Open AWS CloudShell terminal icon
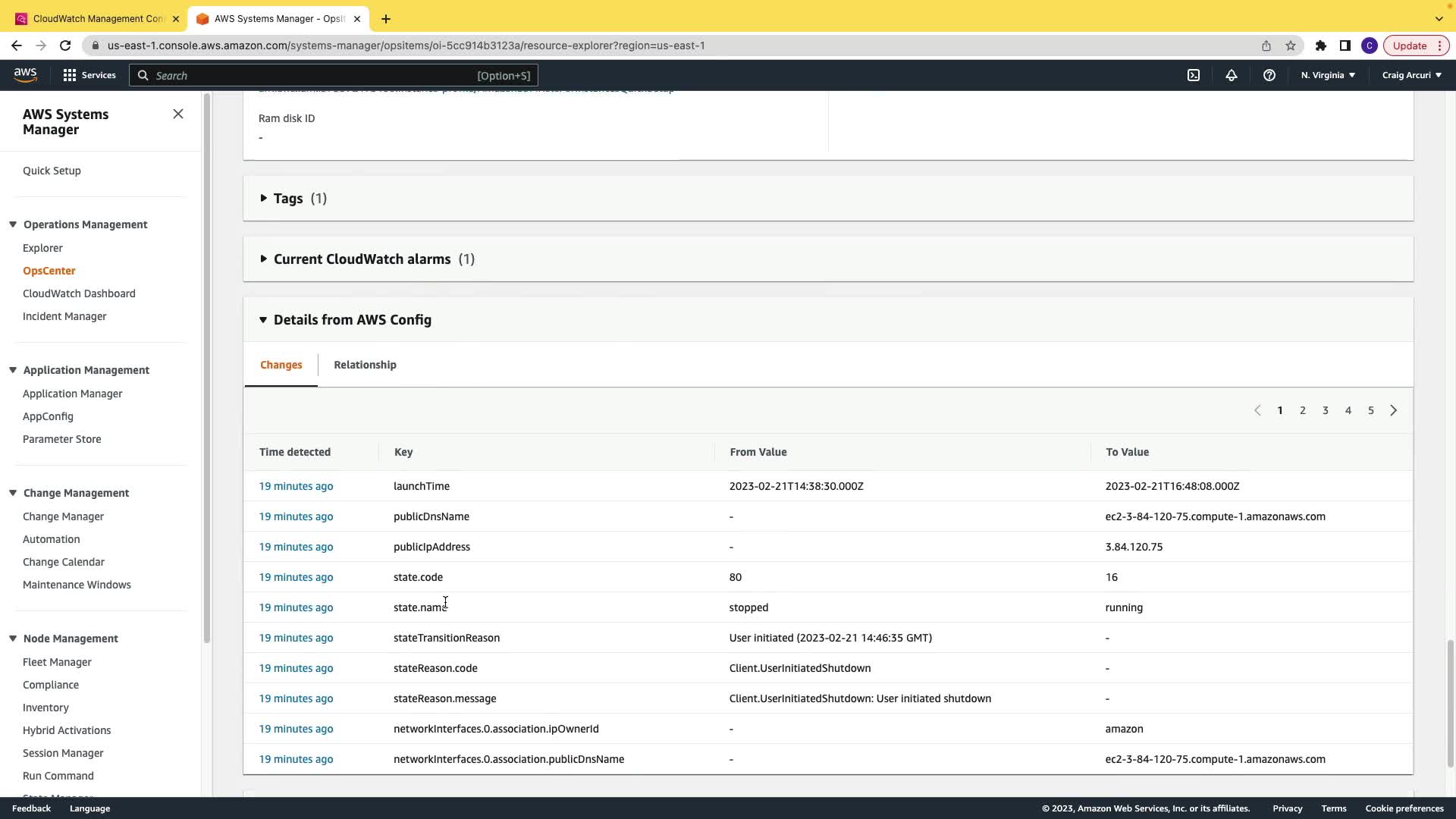The image size is (1456, 819). (1194, 75)
